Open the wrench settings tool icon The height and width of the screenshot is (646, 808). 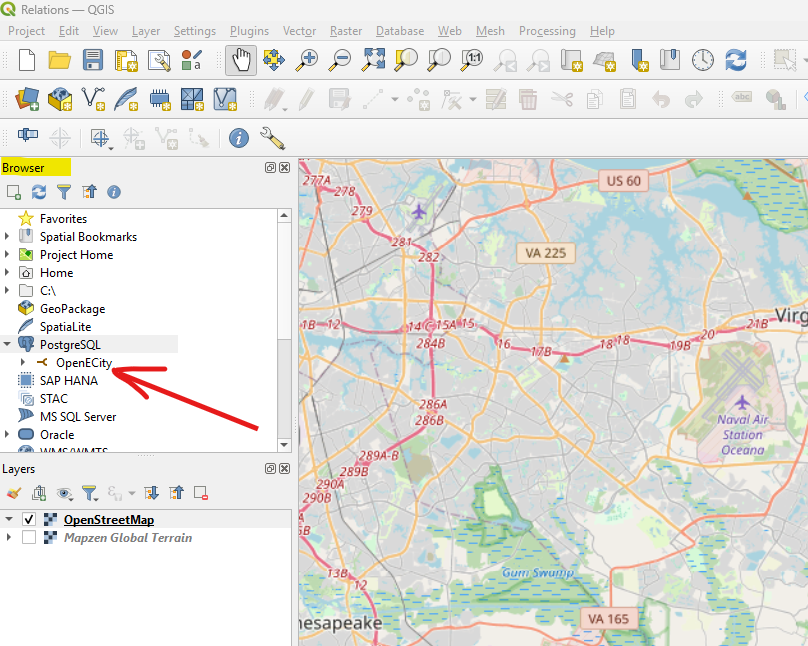pos(272,138)
